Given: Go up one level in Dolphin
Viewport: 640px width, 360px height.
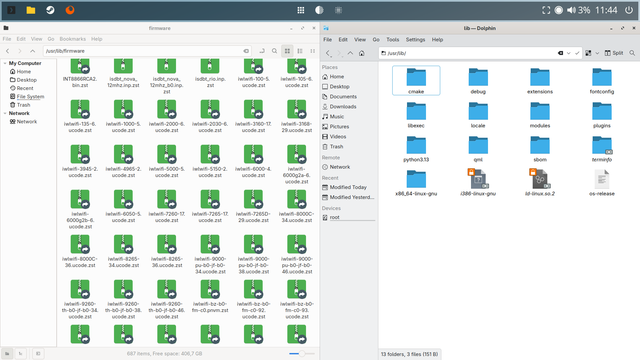Looking at the screenshot, I should pos(350,53).
